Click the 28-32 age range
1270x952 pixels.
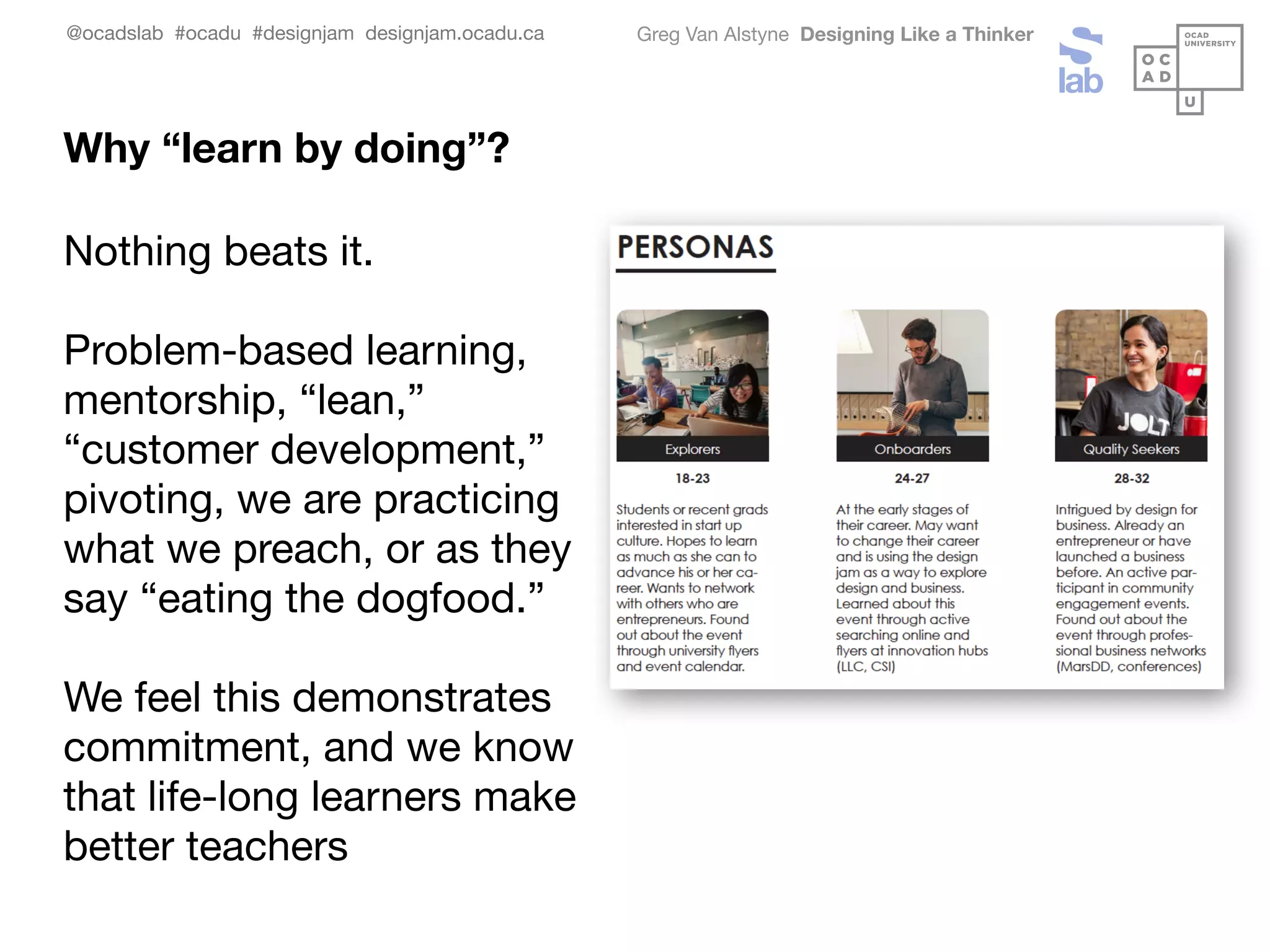click(1132, 478)
